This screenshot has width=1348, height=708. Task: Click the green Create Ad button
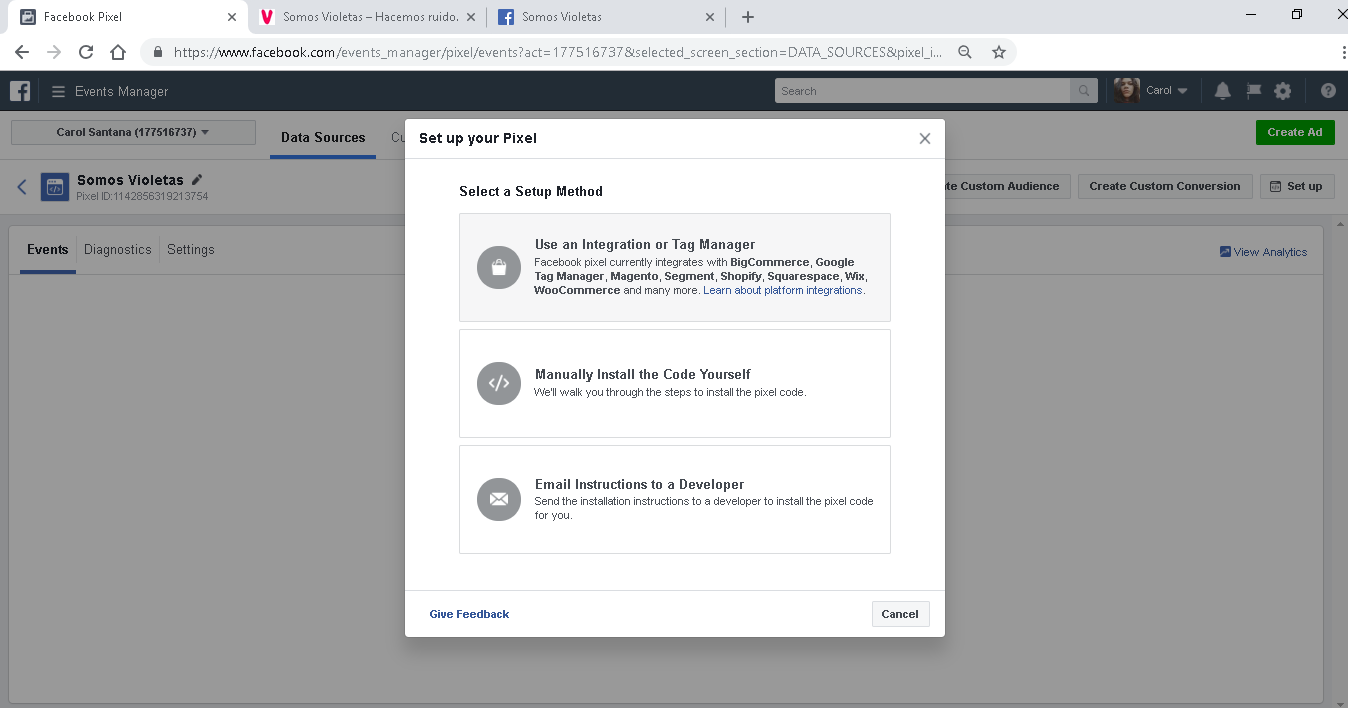(x=1295, y=132)
